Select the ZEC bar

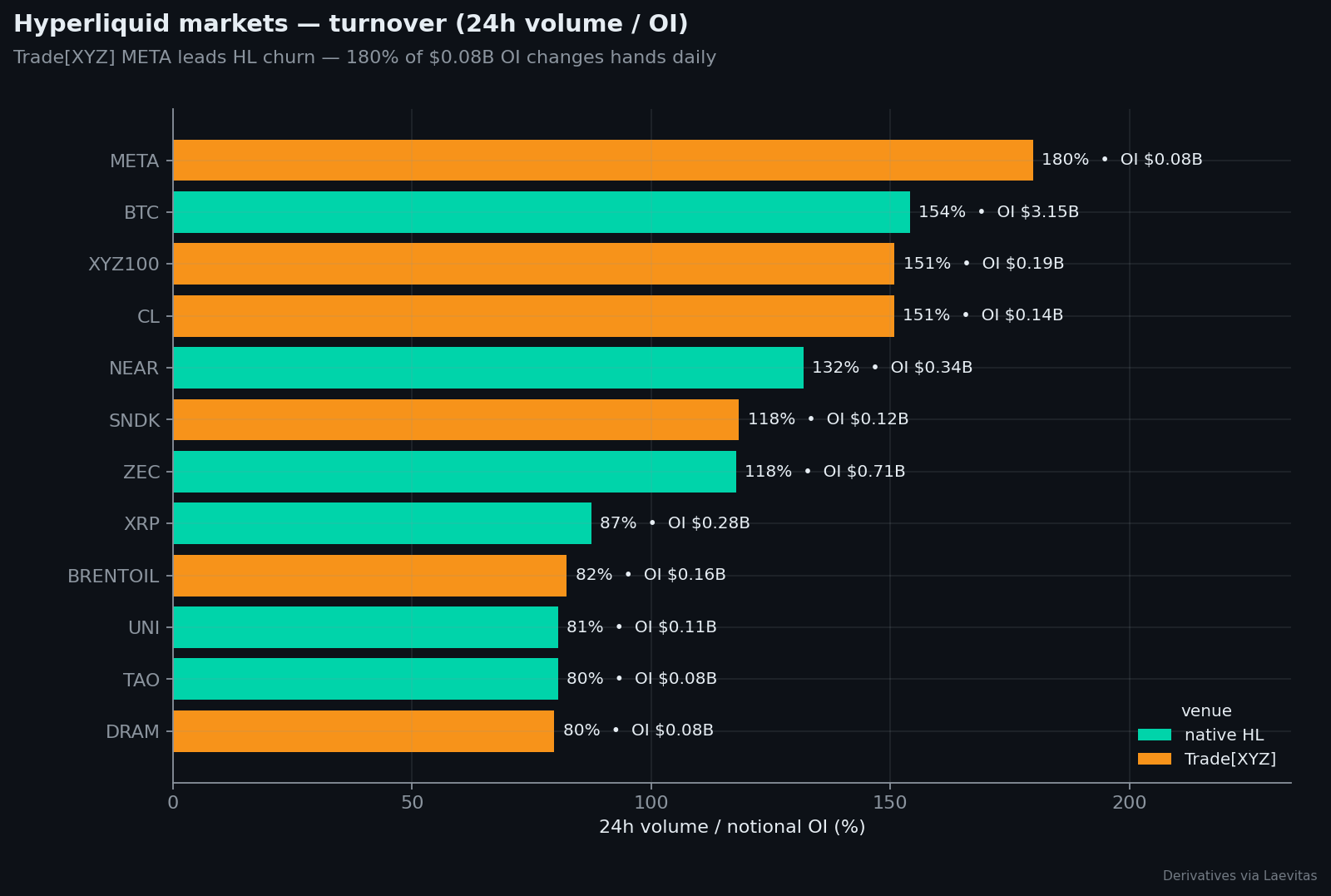(x=454, y=472)
